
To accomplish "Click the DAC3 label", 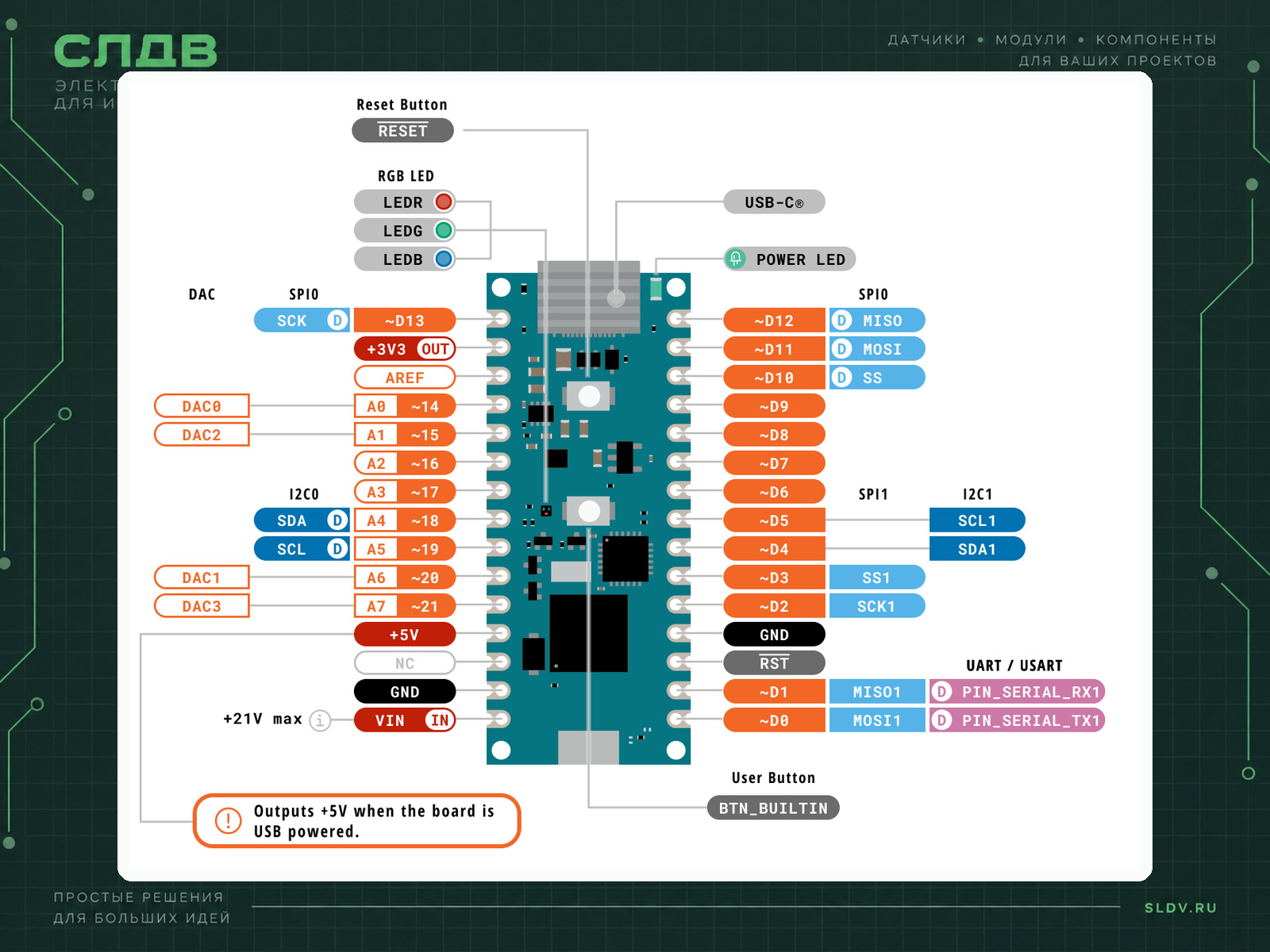I will 202,606.
